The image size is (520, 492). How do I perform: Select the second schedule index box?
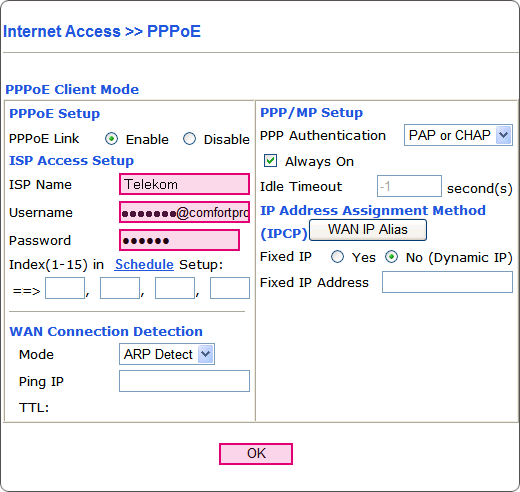pos(120,288)
